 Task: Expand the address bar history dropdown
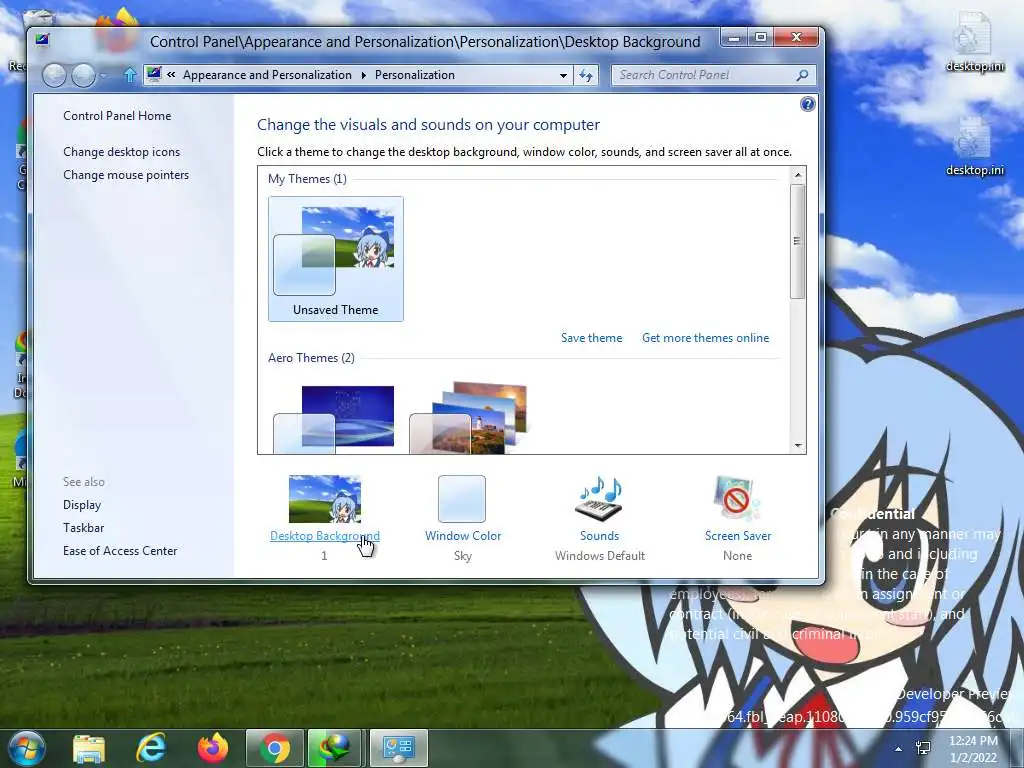coord(563,76)
